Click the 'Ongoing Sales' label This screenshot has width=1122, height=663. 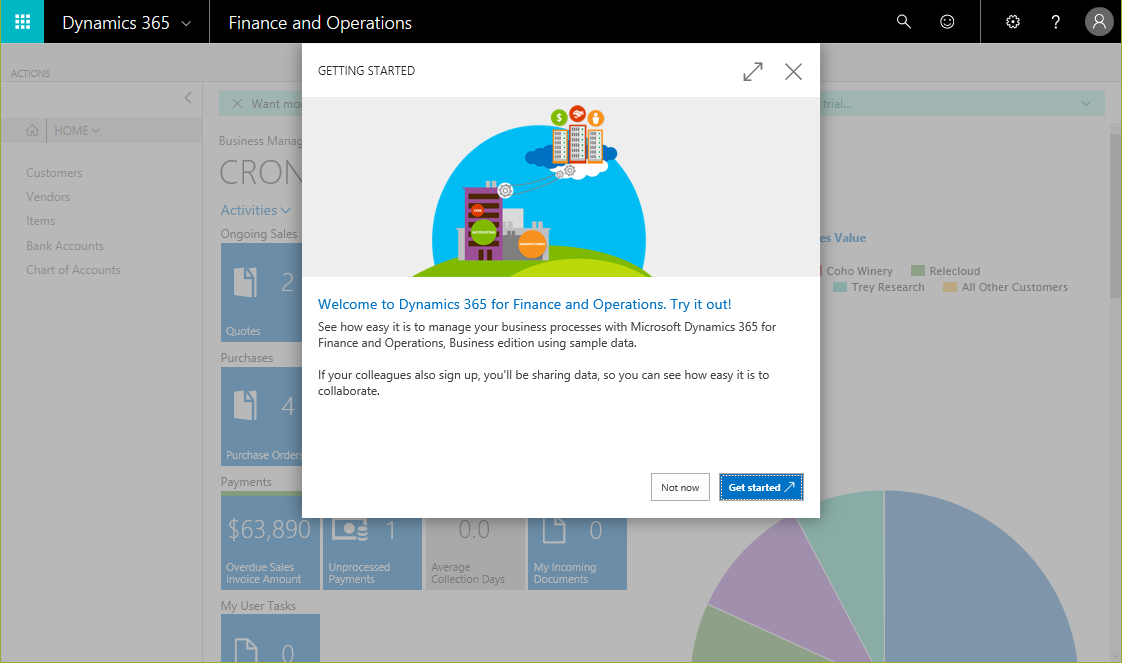pos(258,234)
